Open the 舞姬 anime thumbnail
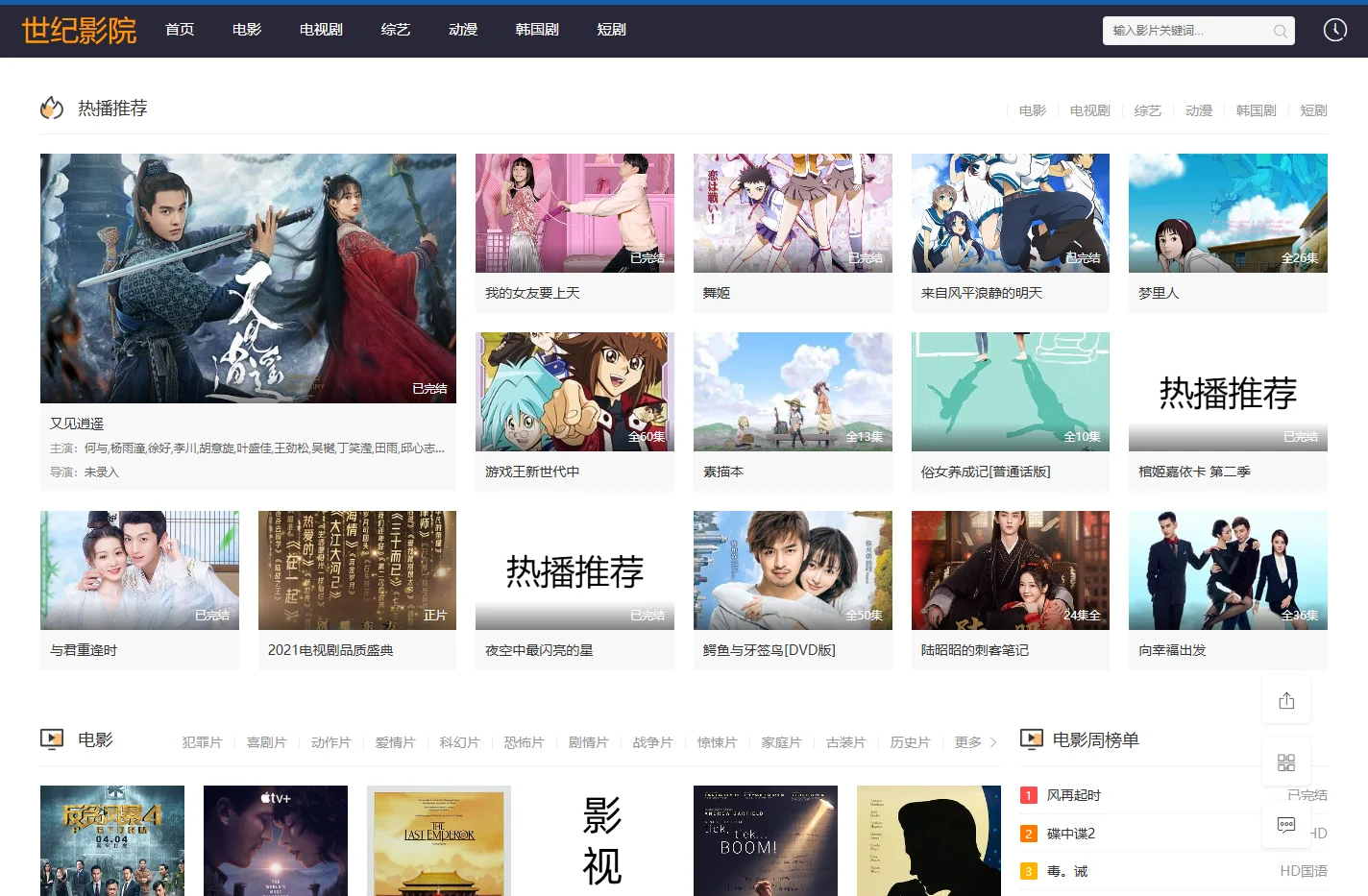Image resolution: width=1368 pixels, height=896 pixels. [793, 213]
